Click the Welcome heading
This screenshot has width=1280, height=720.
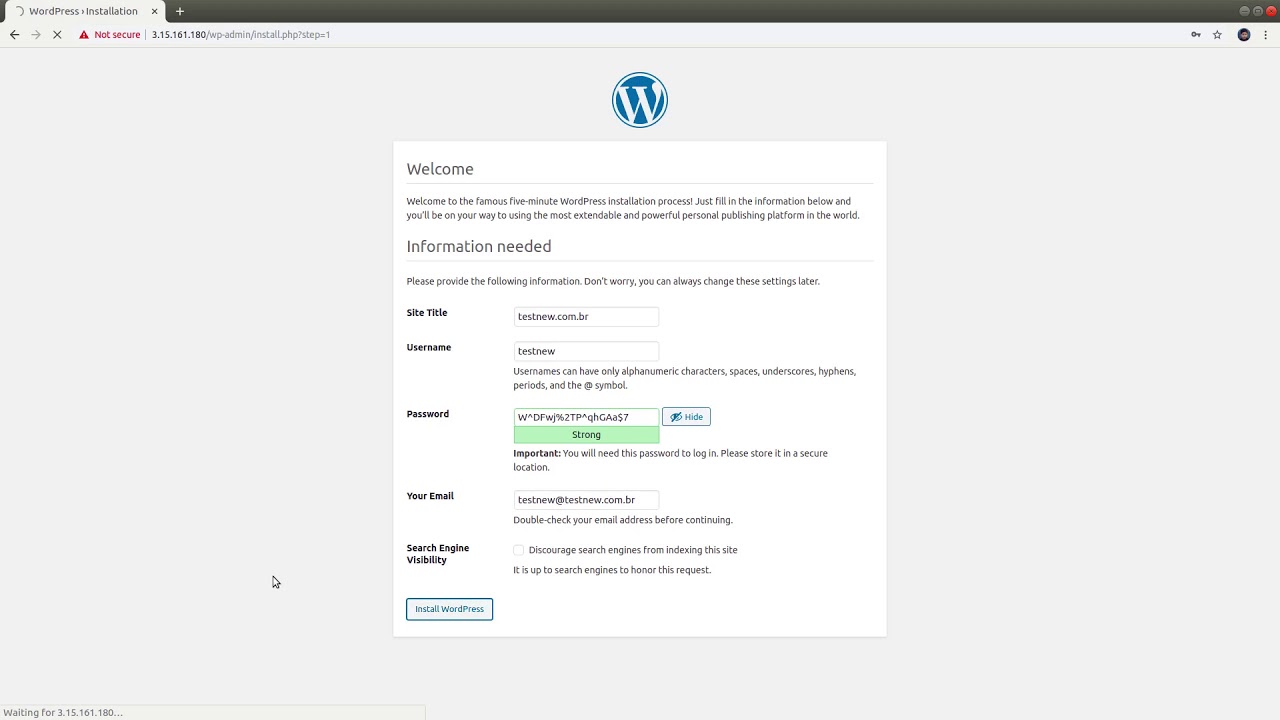click(x=440, y=169)
